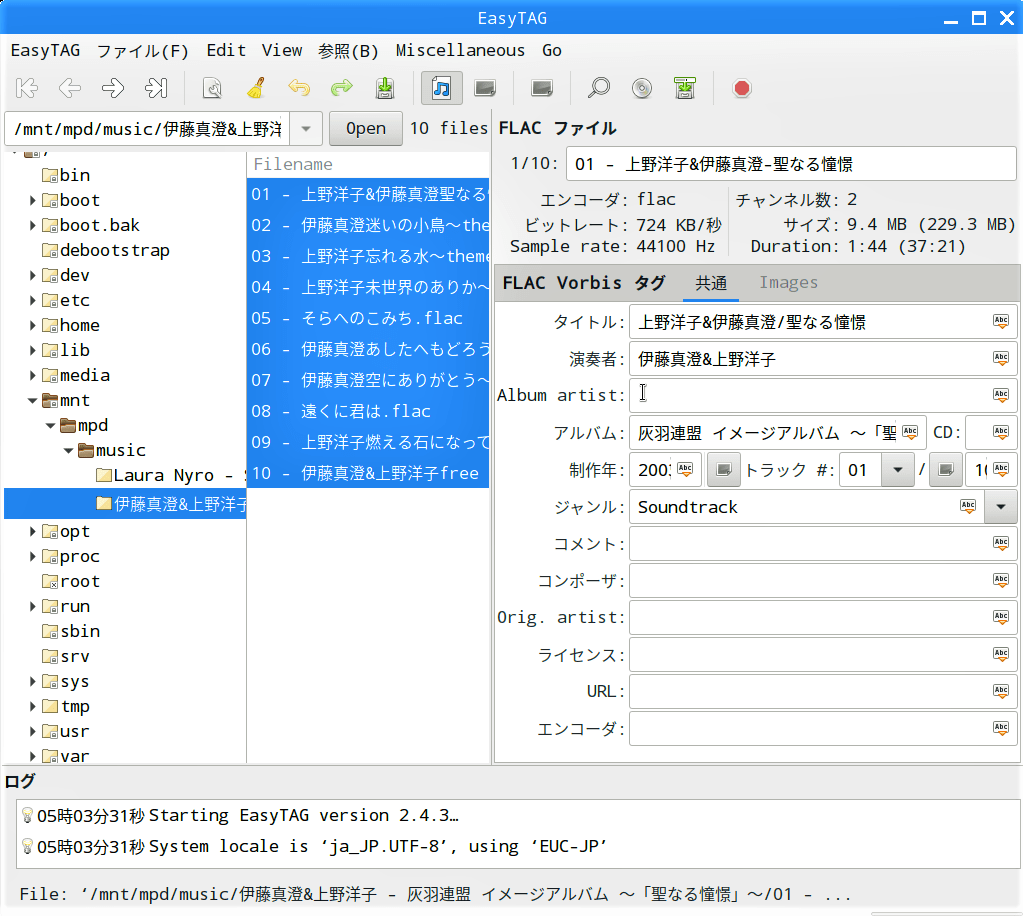Switch to the artist and album browser view
Screen dimensions: 1023x916
click(x=485, y=88)
